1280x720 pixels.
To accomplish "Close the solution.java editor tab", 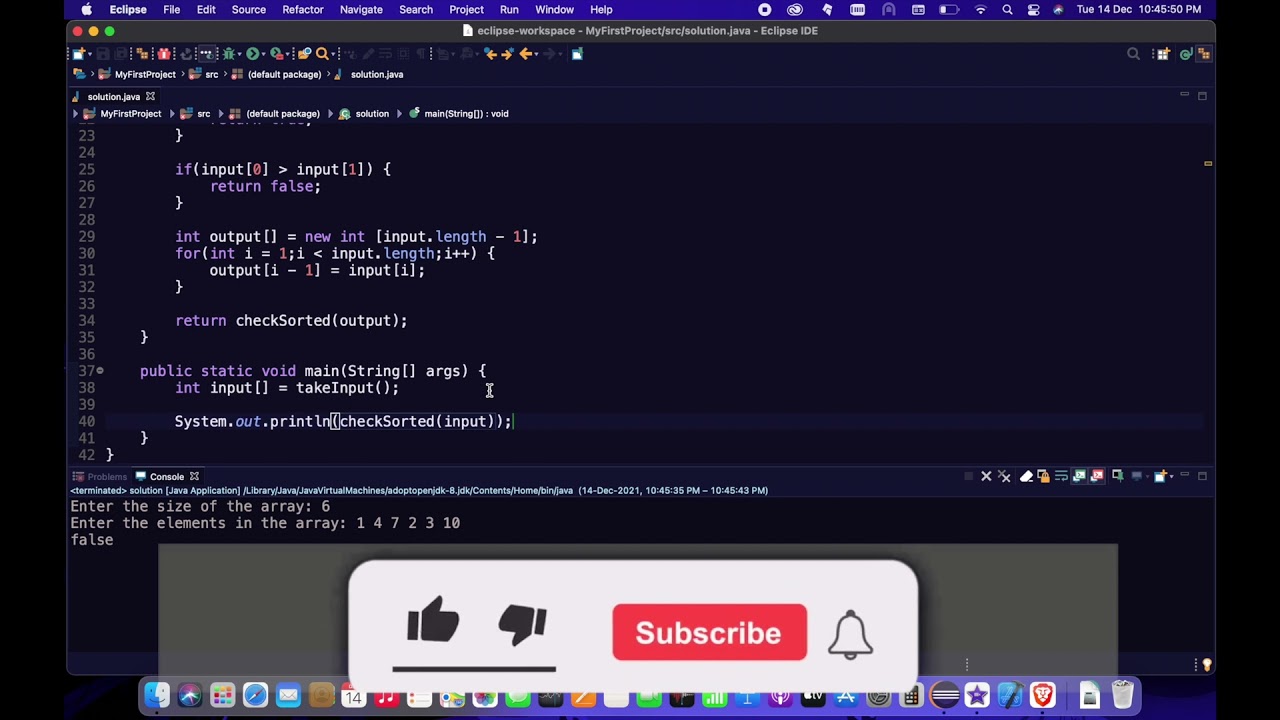I will click(150, 97).
